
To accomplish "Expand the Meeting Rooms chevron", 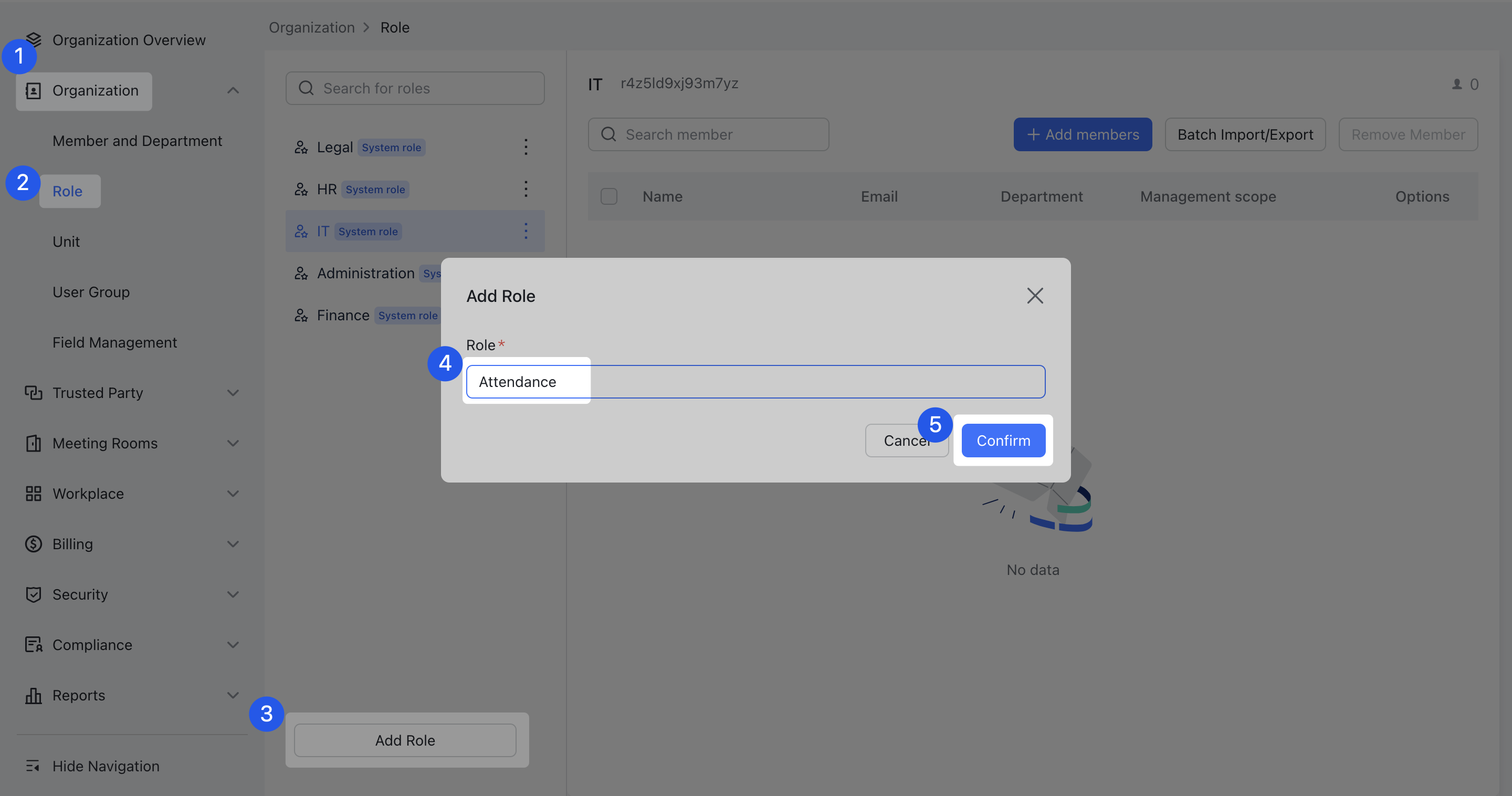I will pyautogui.click(x=233, y=443).
